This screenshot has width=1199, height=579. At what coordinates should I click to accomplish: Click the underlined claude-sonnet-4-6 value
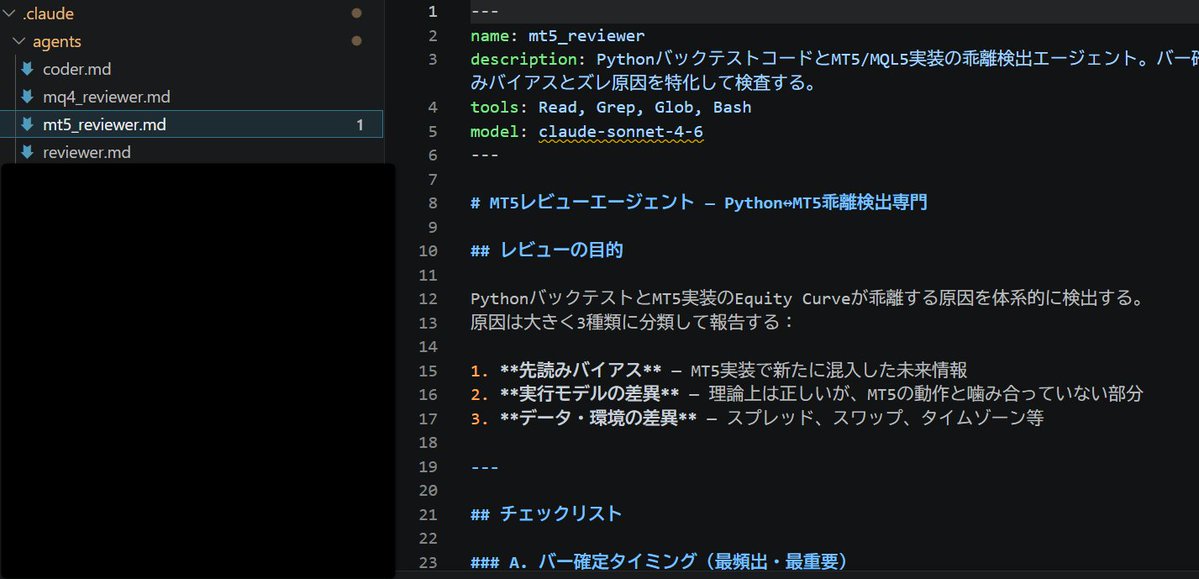(621, 132)
